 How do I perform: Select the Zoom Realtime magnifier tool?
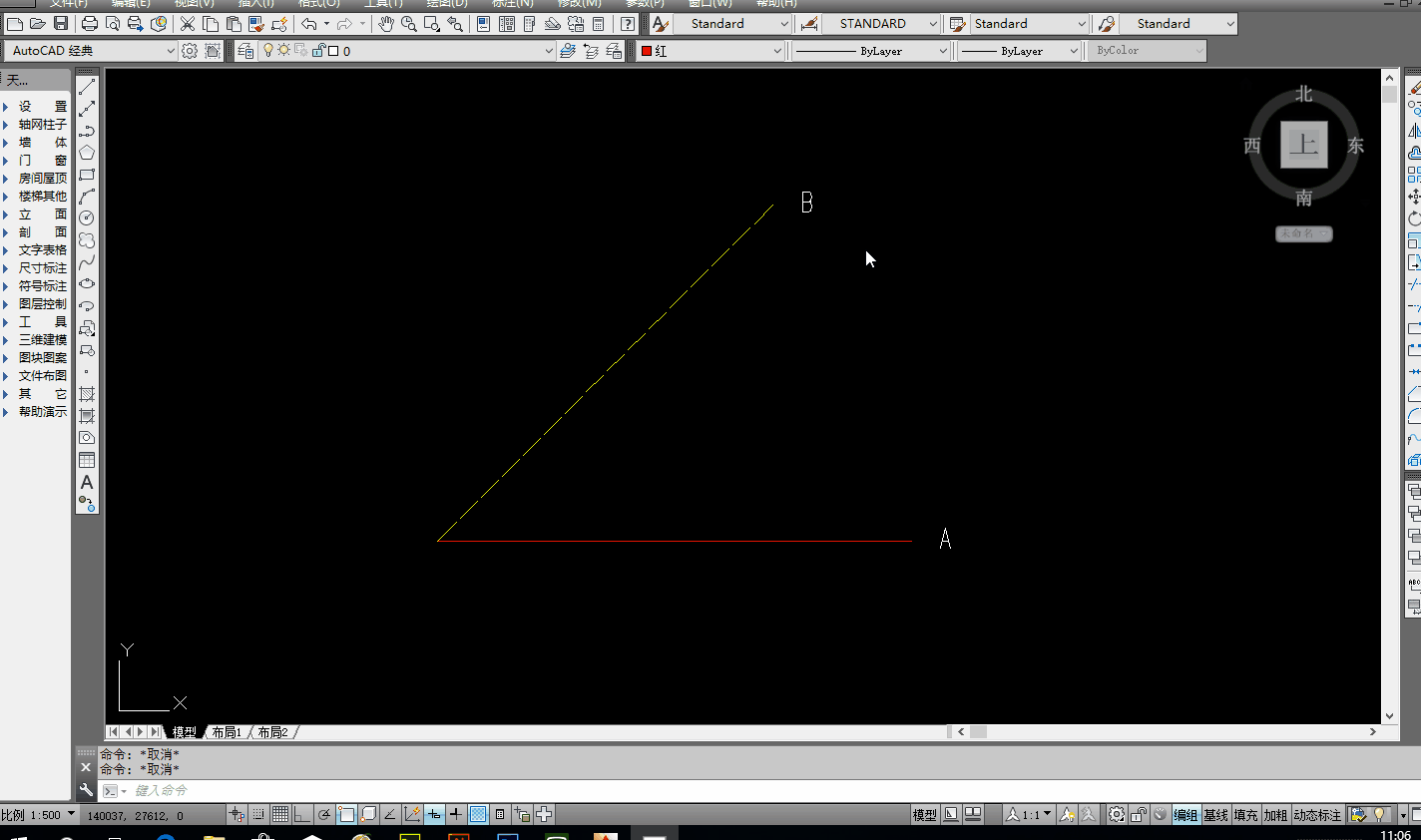point(408,23)
